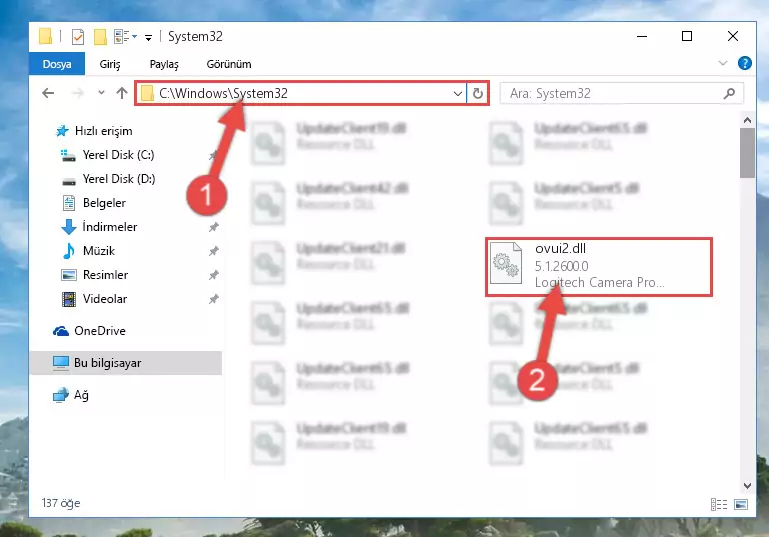Click the 137 öğe status bar text
Image resolution: width=769 pixels, height=537 pixels.
coord(61,503)
